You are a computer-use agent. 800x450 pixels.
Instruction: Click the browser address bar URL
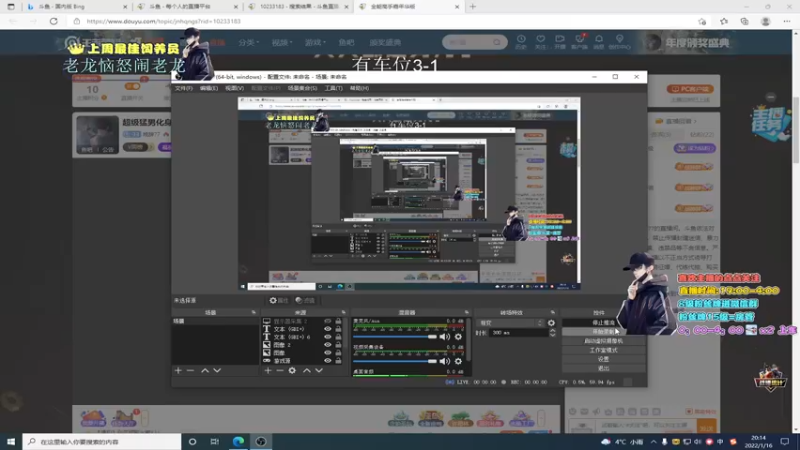point(163,21)
